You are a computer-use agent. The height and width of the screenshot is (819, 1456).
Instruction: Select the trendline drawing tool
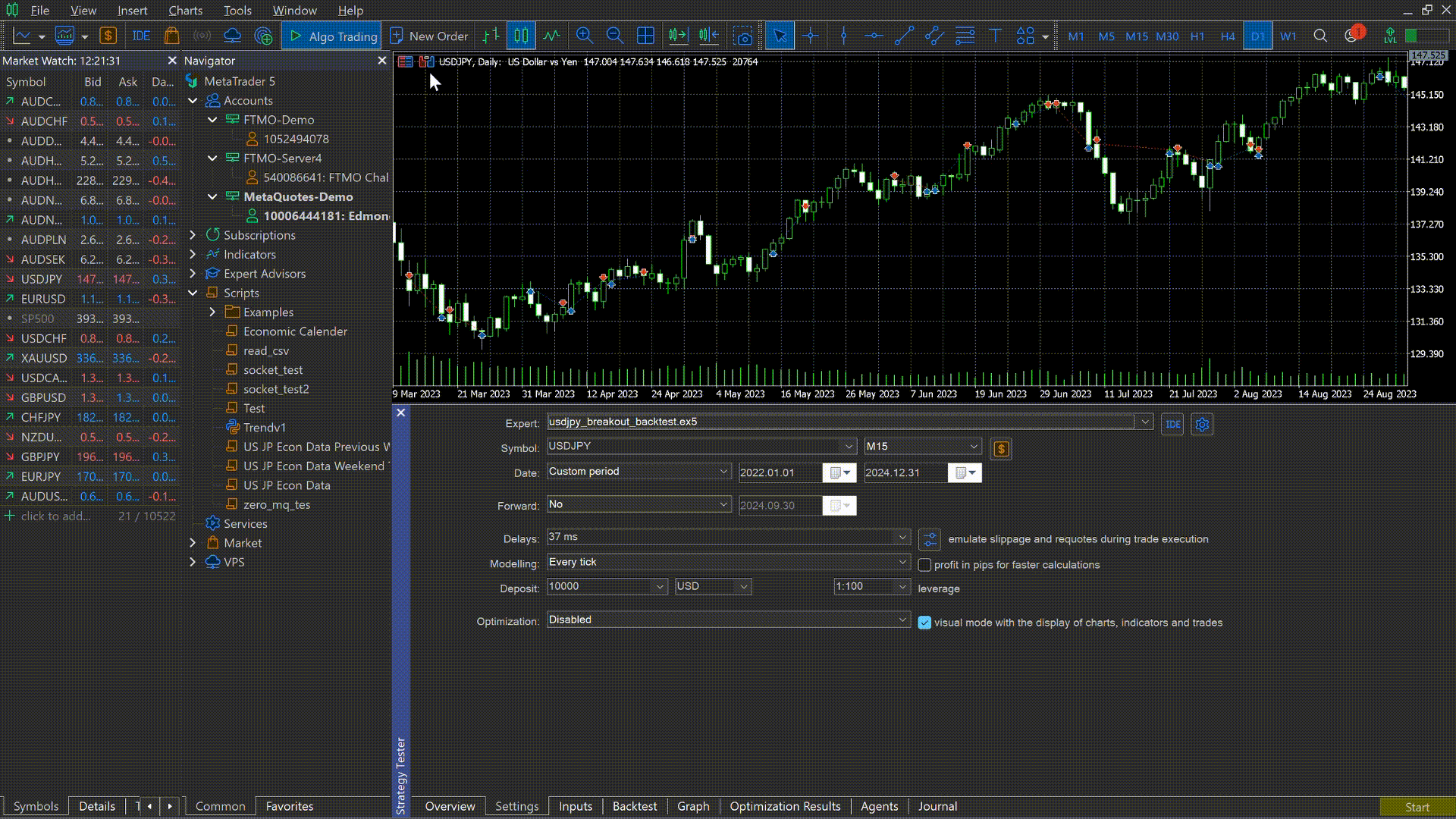pyautogui.click(x=904, y=36)
